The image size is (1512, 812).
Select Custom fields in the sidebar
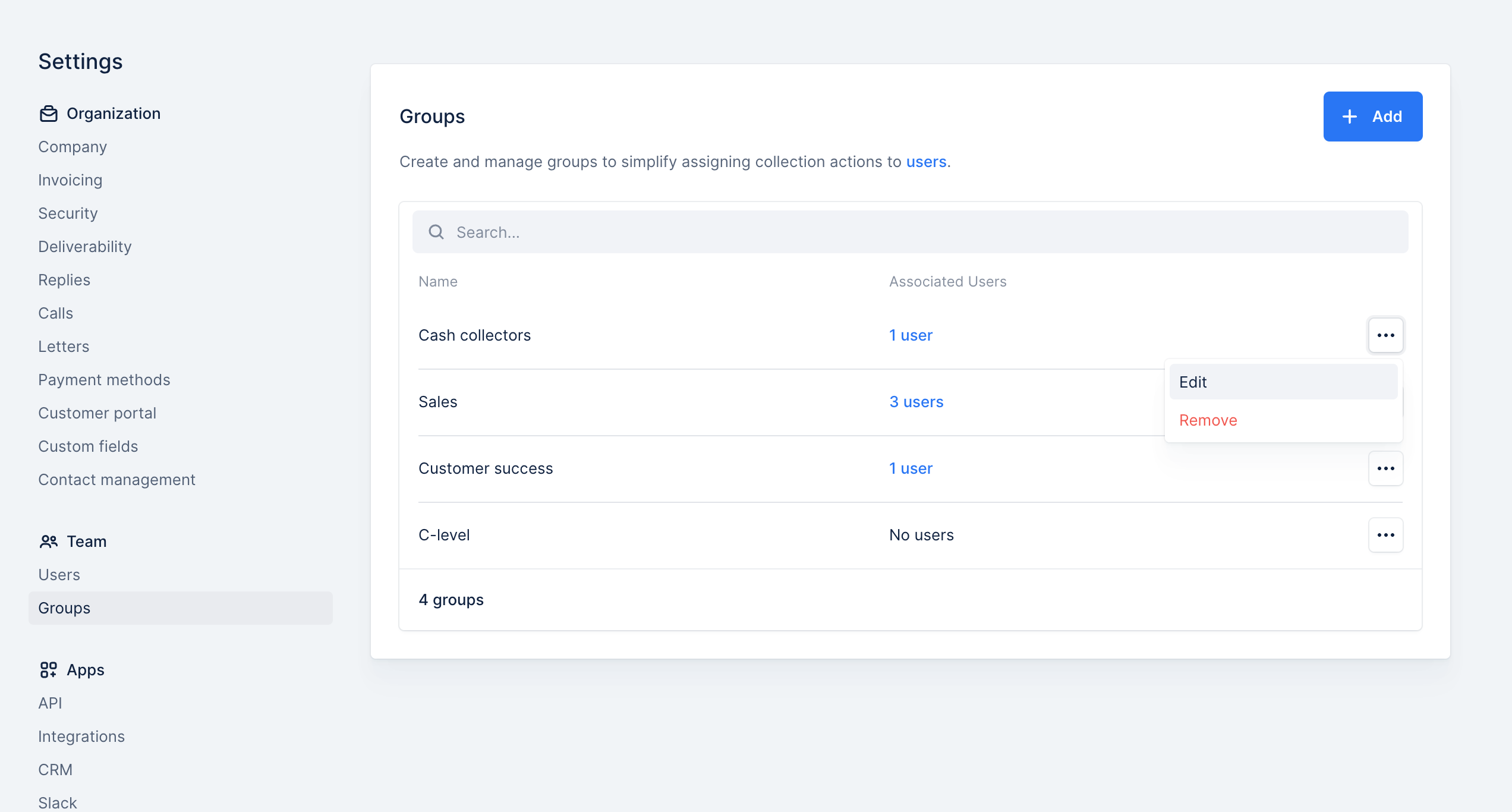coord(88,446)
